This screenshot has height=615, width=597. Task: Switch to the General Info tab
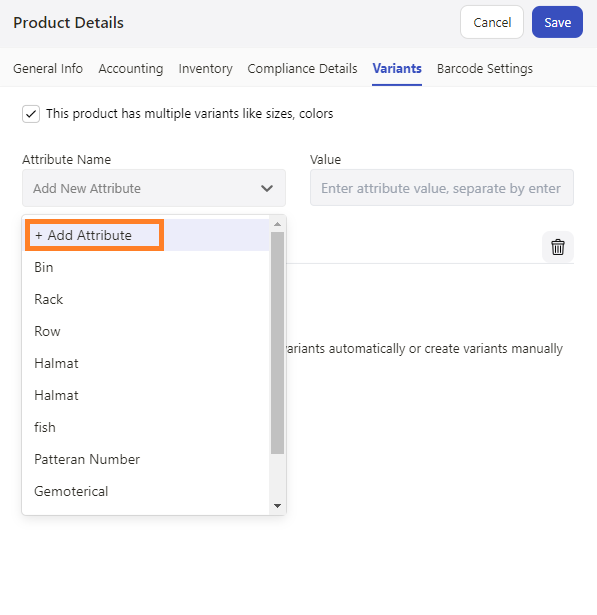[x=48, y=69]
